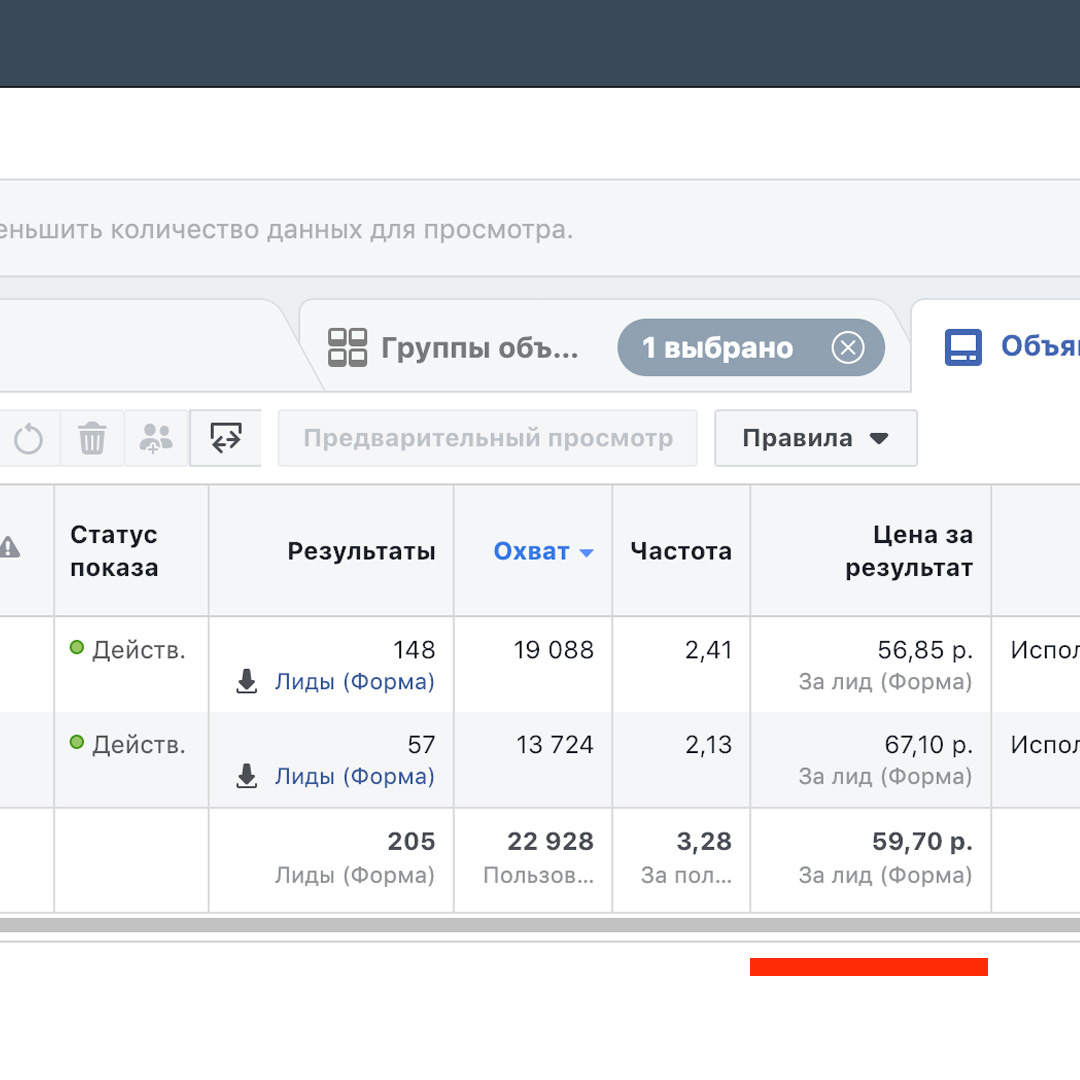1080x1080 pixels.
Task: Click the 13 724 reach value
Action: click(x=555, y=744)
